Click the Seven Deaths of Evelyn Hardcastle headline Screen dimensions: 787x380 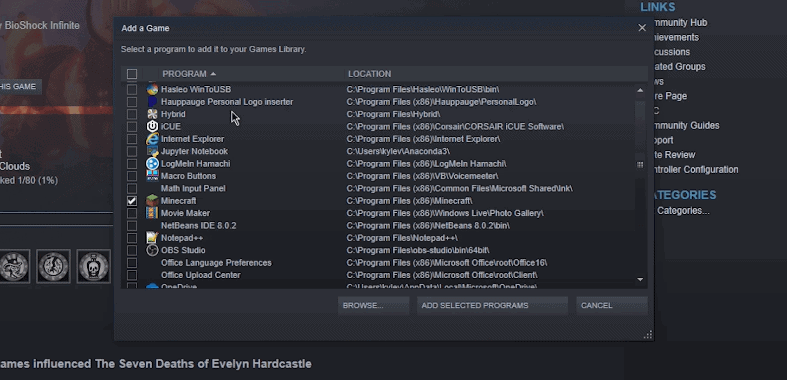156,363
